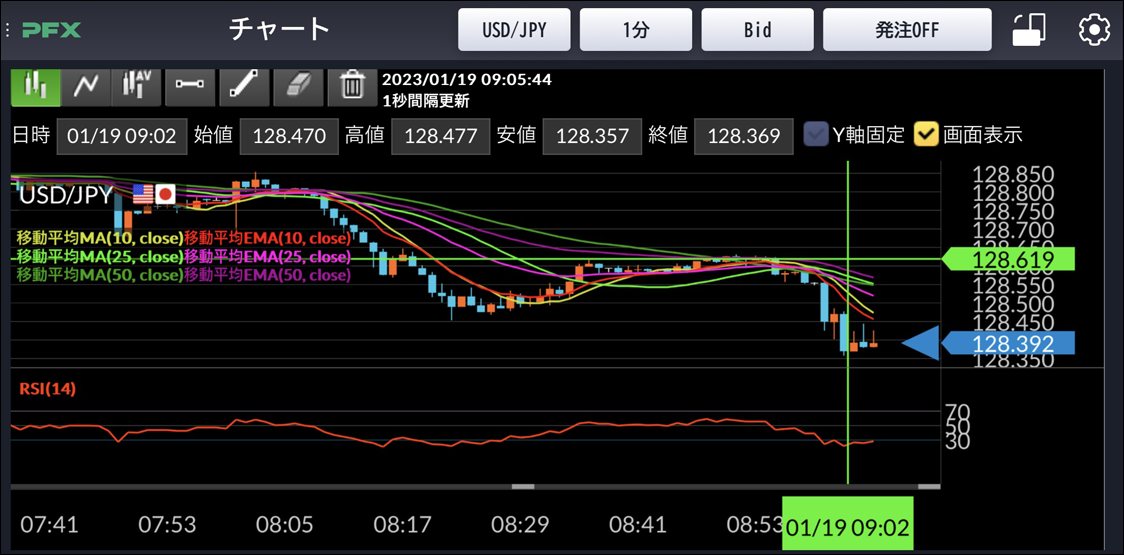Image resolution: width=1124 pixels, height=555 pixels.
Task: Click the green 01/19 09:02 time label
Action: (x=847, y=523)
